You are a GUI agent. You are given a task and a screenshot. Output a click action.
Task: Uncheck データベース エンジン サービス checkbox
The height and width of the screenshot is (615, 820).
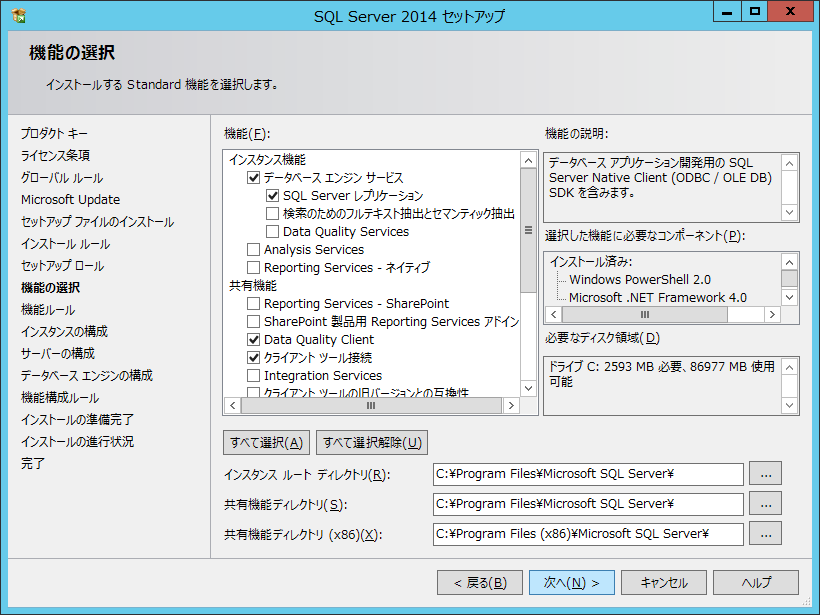[x=254, y=178]
